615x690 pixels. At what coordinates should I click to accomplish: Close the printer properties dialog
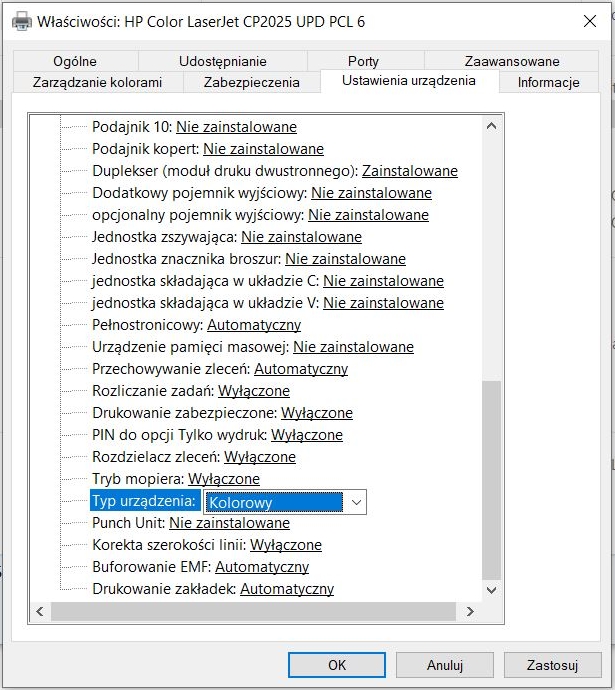pyautogui.click(x=589, y=21)
